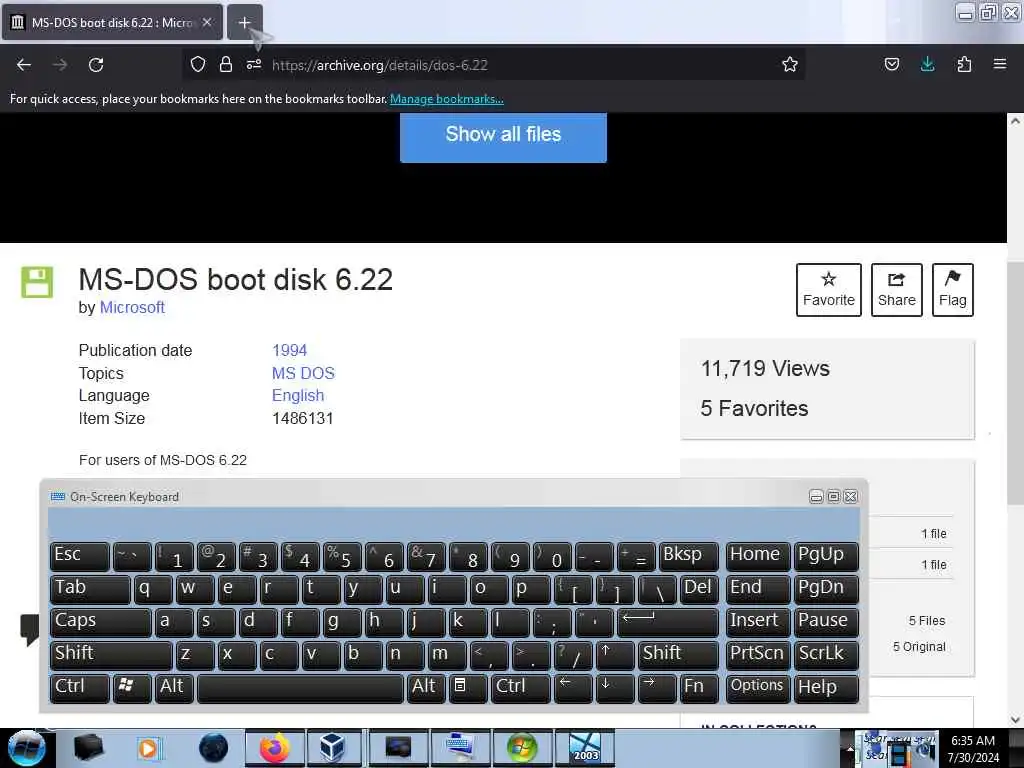Click the space bar on On-Screen Keyboard

[300, 688]
